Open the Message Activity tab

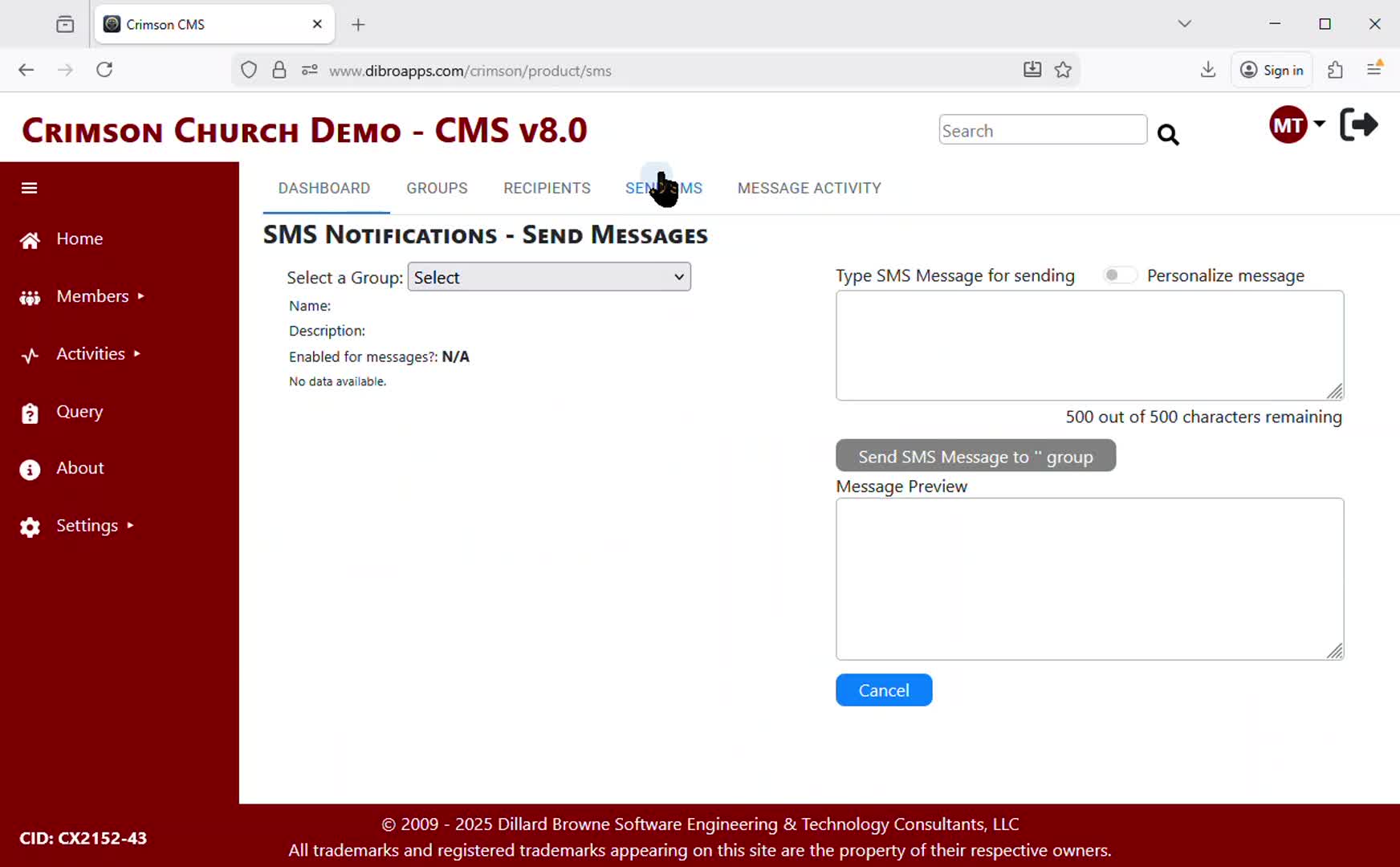(808, 188)
